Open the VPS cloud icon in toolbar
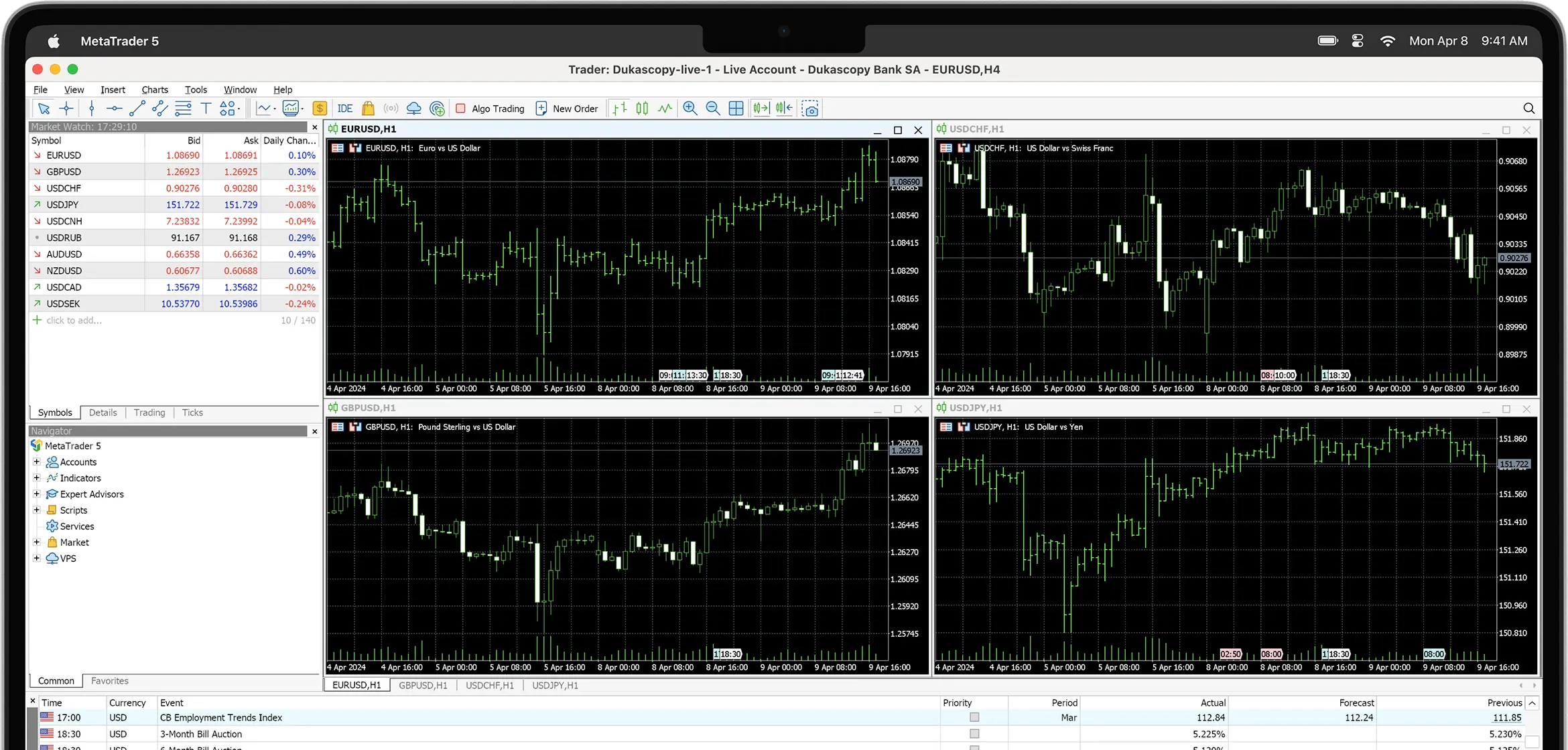This screenshot has width=1568, height=750. [x=414, y=108]
